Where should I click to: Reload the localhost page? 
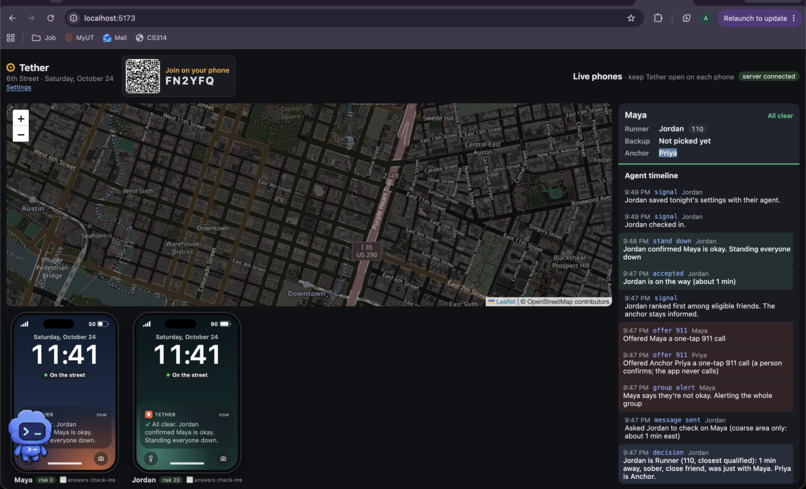pos(50,18)
